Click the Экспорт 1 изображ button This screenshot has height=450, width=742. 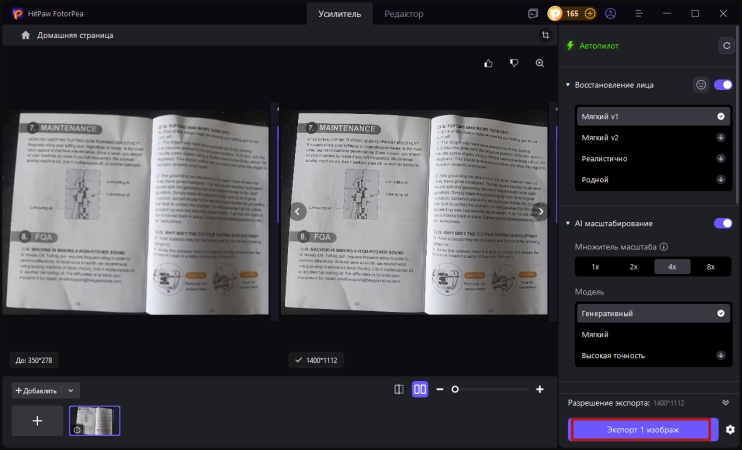[640, 430]
